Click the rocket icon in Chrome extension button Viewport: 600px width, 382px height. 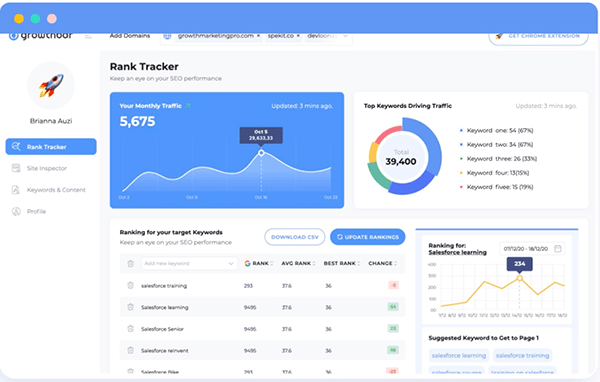click(x=499, y=36)
